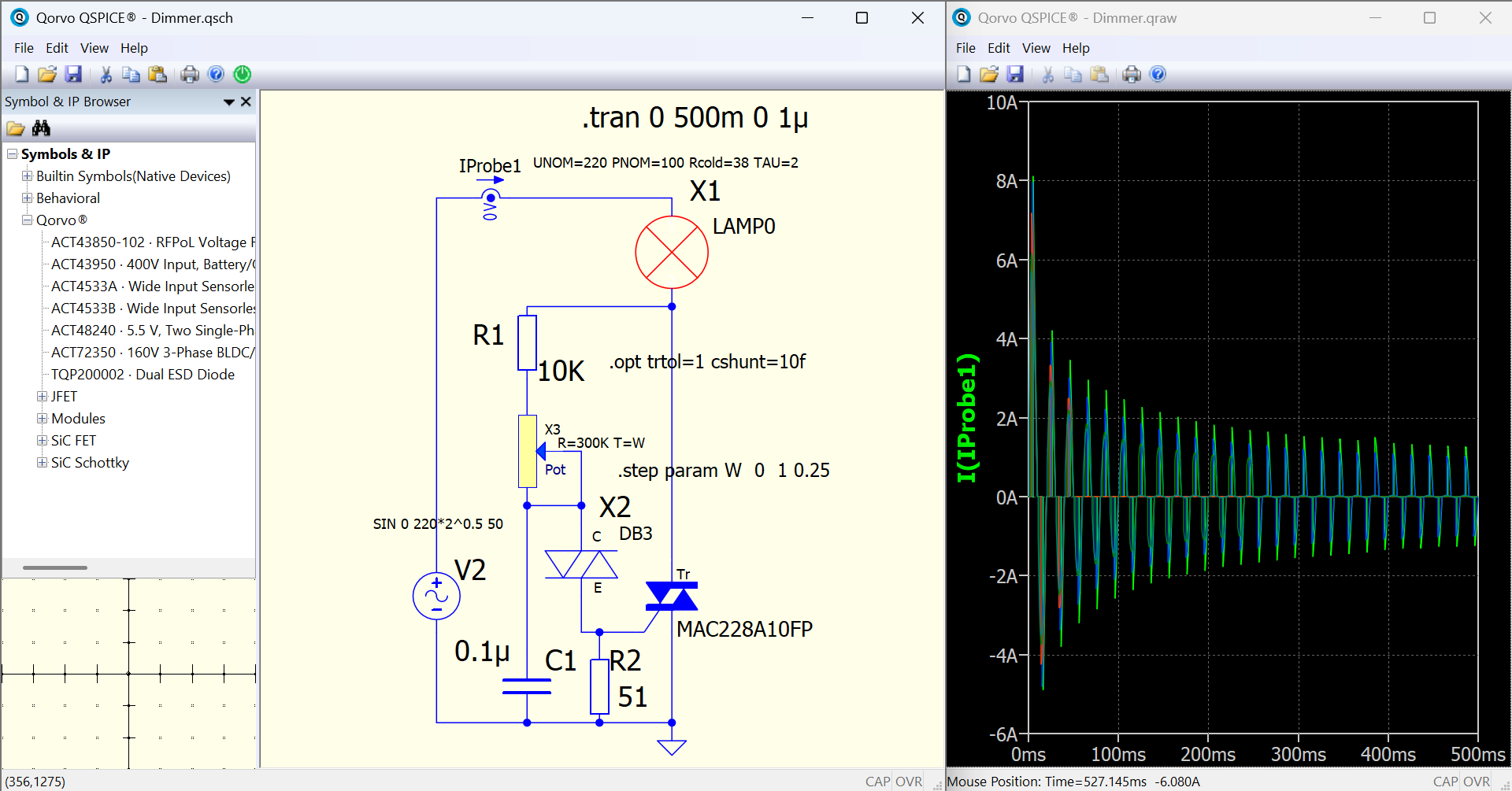Expand the SiC FET tree node
The image size is (1512, 791).
point(42,441)
